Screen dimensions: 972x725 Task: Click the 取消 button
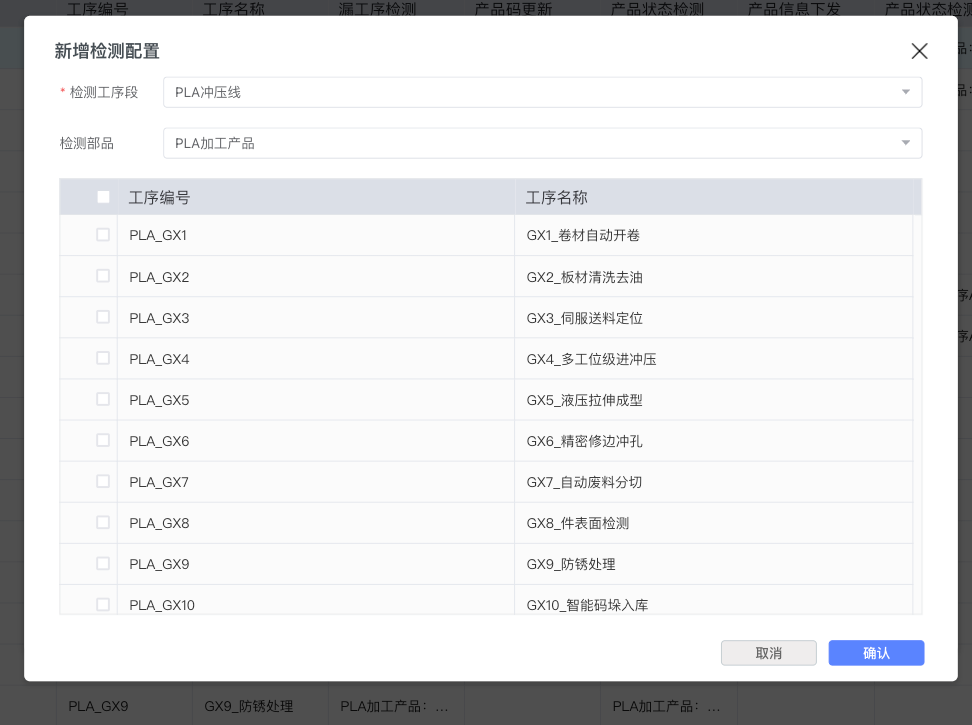pyautogui.click(x=768, y=653)
